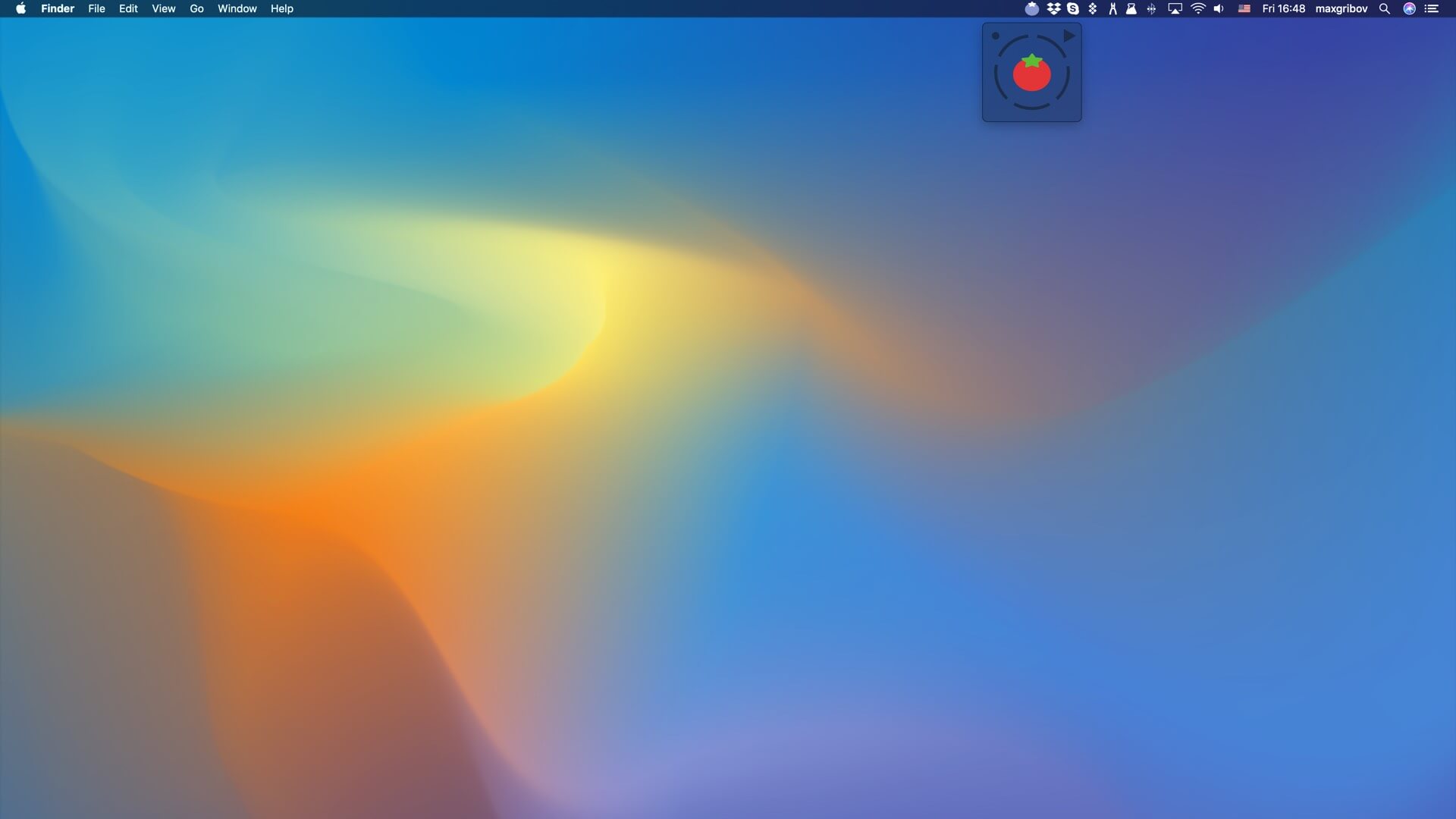Open the Finder menu

pos(58,9)
